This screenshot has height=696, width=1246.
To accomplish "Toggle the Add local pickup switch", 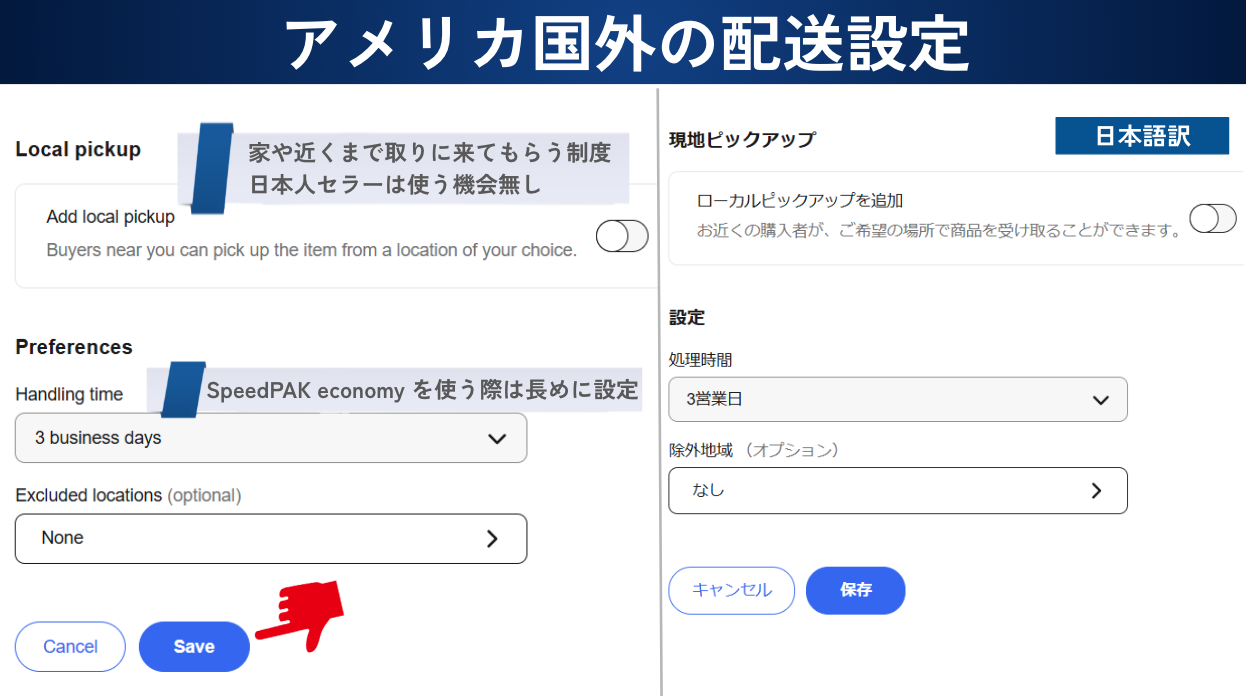I will click(x=622, y=236).
